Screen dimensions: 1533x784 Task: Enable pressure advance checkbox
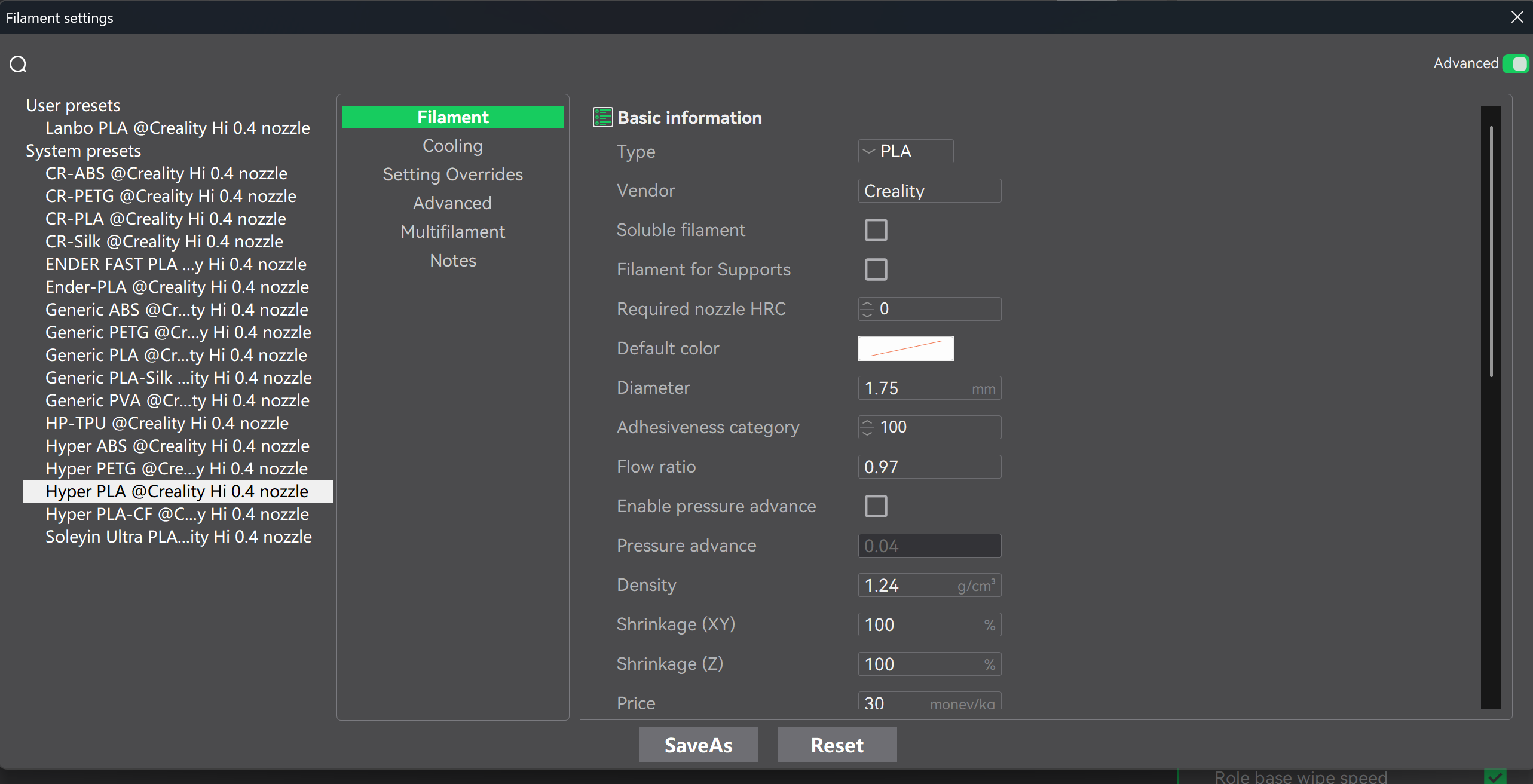tap(876, 506)
